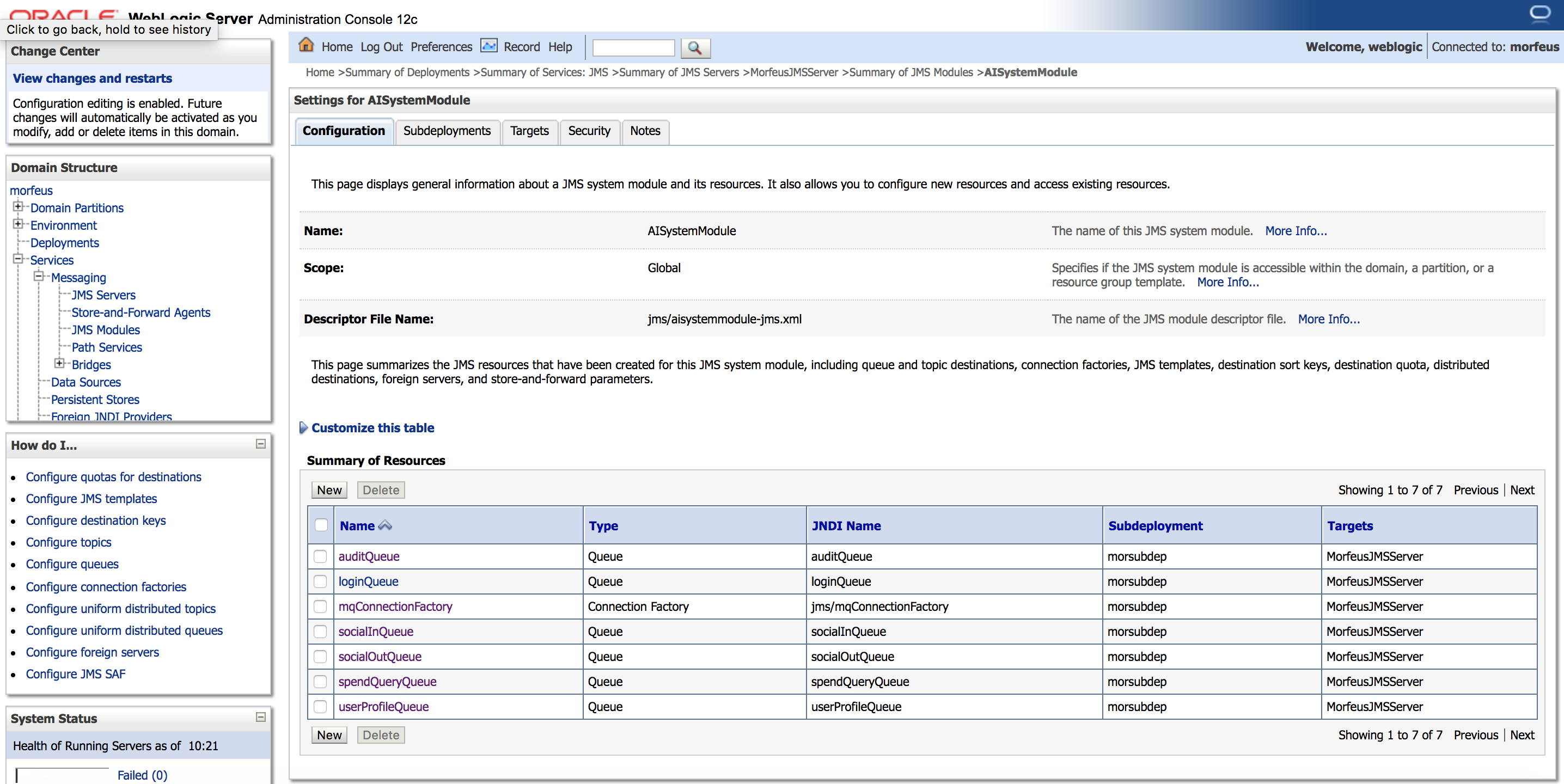1564x784 pixels.
Task: Click Failed (0) status link
Action: click(142, 775)
